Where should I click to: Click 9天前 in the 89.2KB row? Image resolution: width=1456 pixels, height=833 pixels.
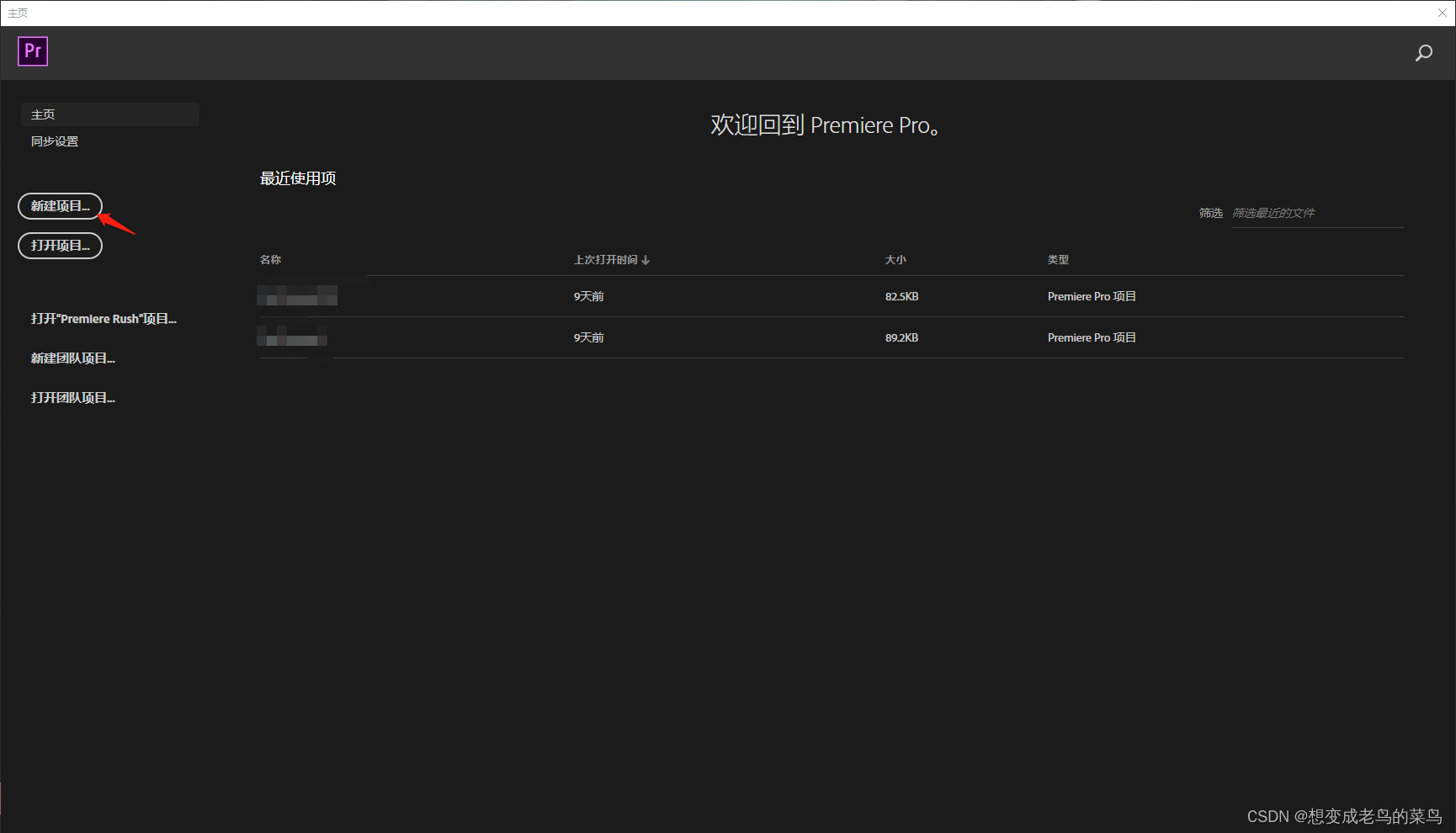[588, 337]
